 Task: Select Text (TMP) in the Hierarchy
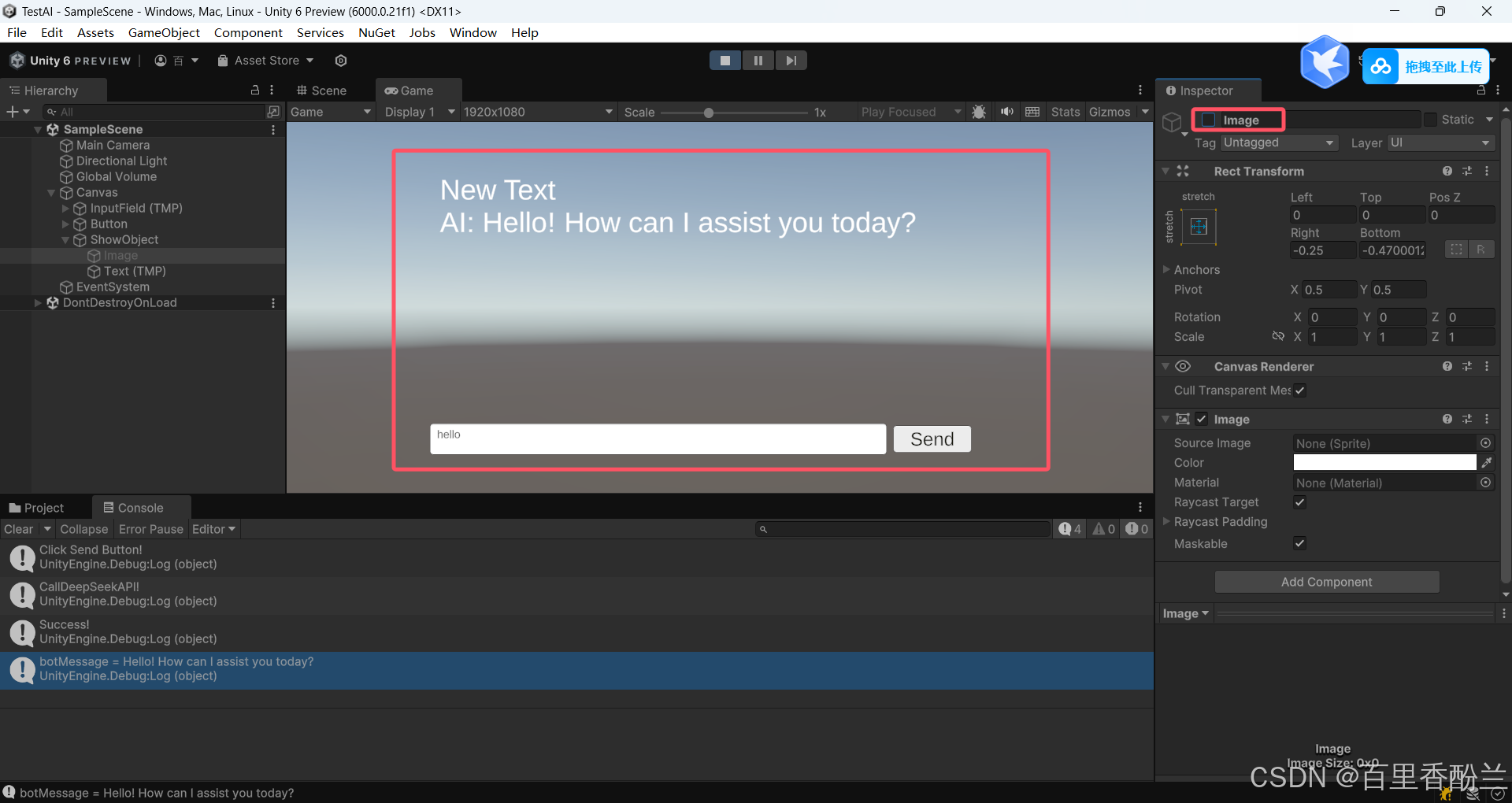135,271
